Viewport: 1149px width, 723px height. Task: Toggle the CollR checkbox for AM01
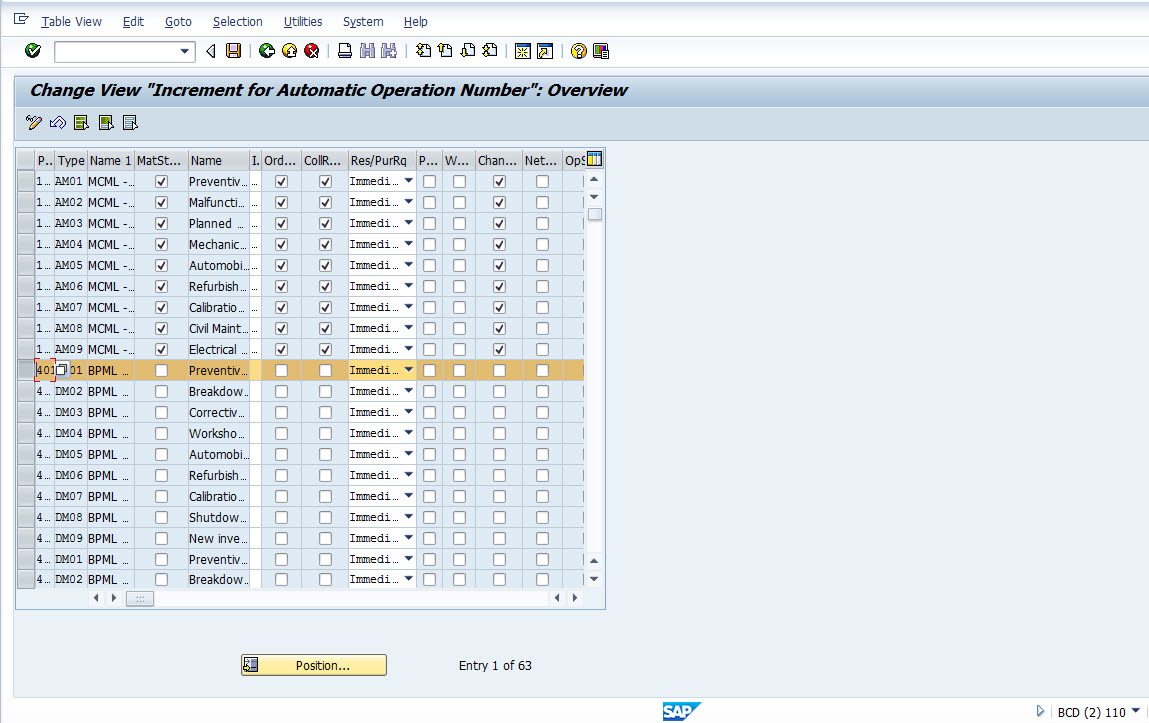point(325,181)
